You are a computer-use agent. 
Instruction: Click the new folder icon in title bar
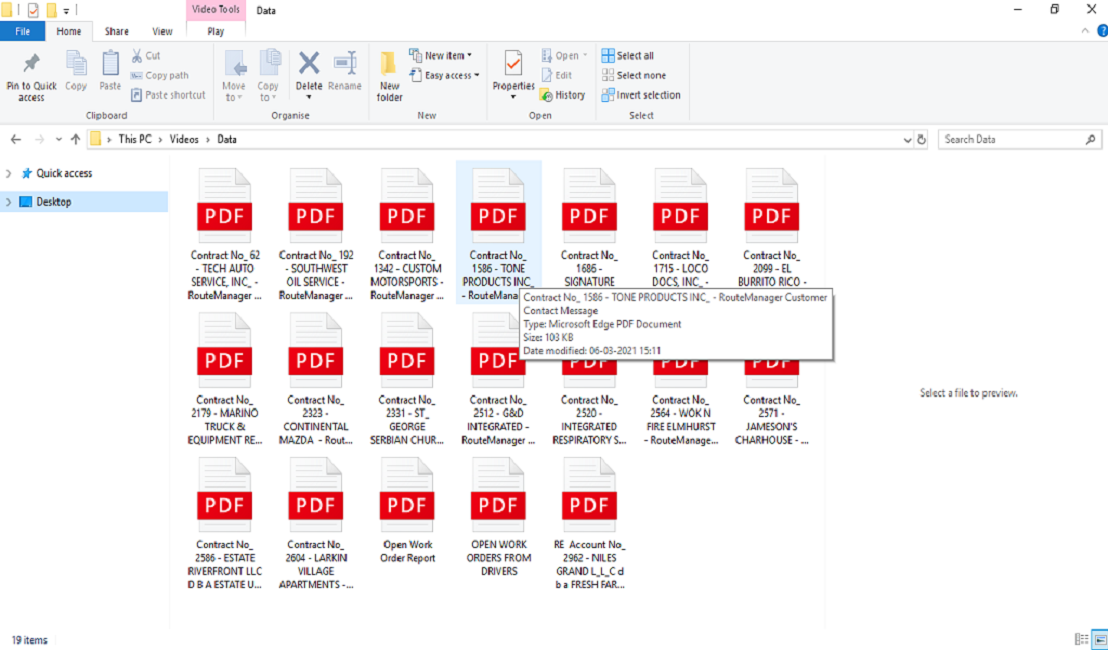pos(51,10)
